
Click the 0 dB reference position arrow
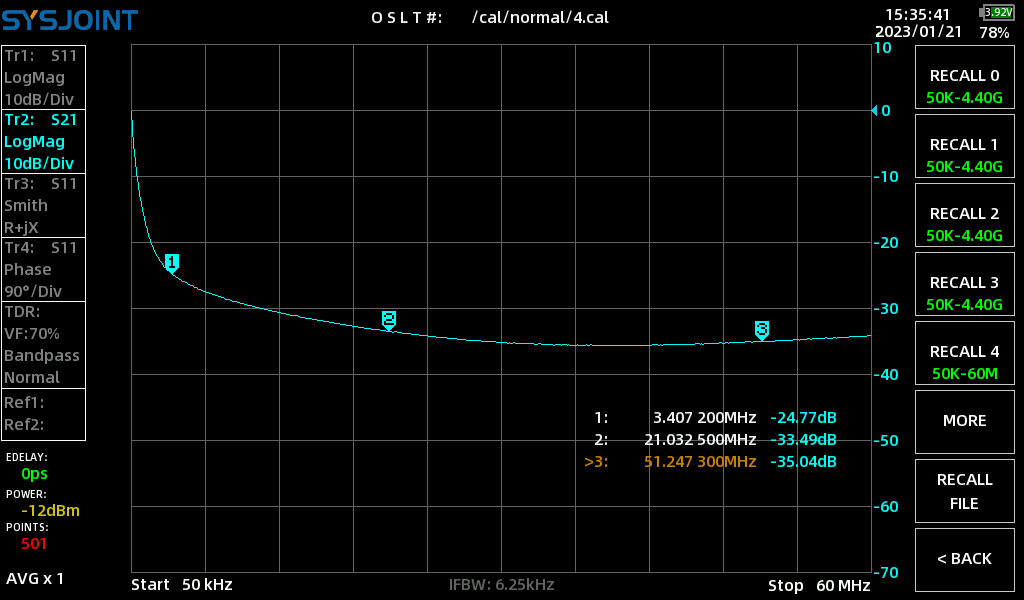874,111
